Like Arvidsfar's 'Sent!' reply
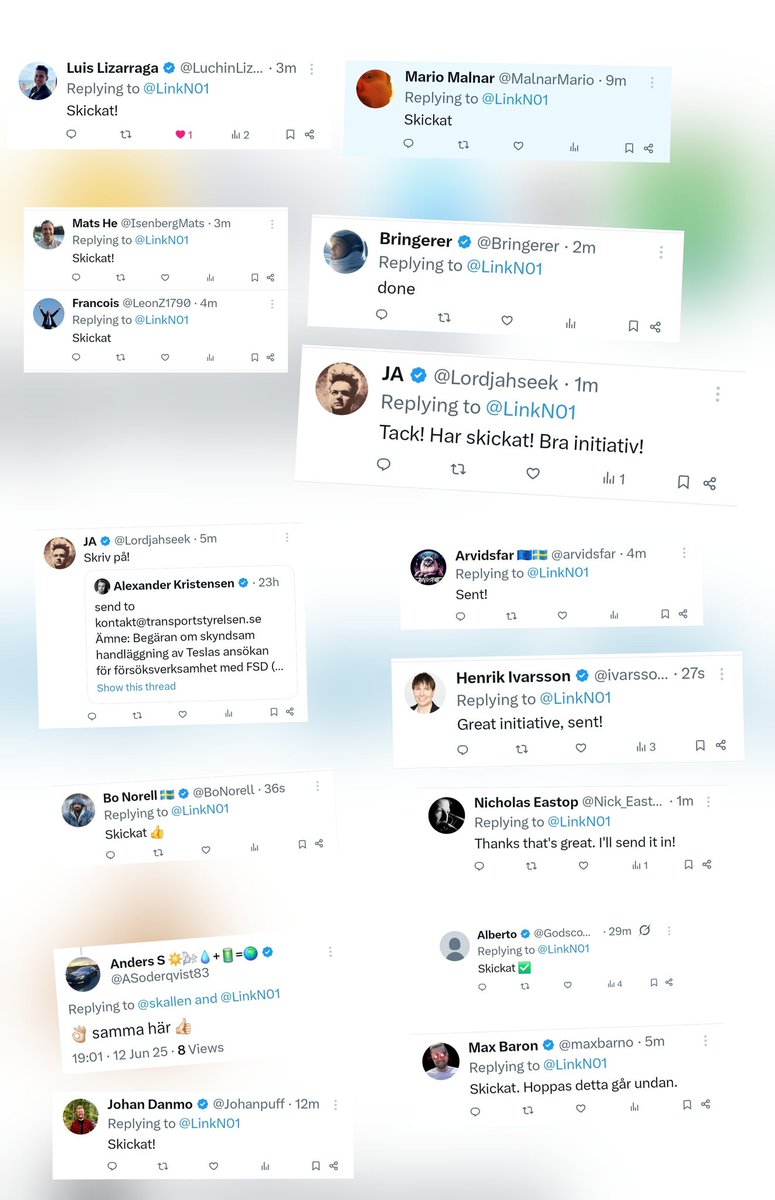Screen dimensions: 775x1200 (x=562, y=616)
